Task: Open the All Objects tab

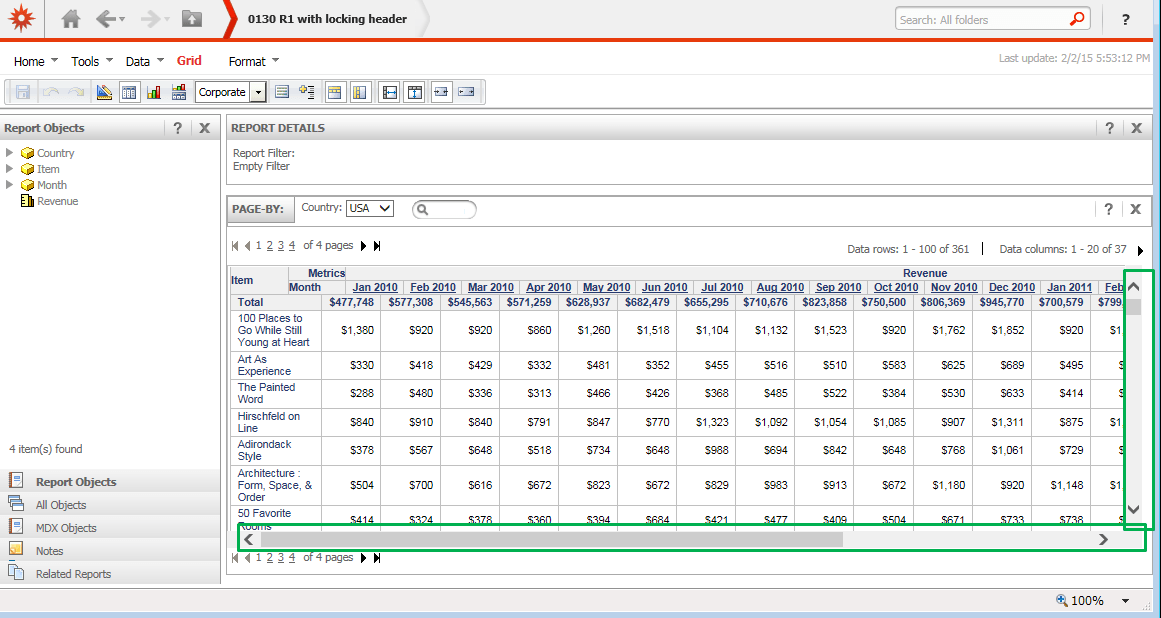Action: (110, 505)
